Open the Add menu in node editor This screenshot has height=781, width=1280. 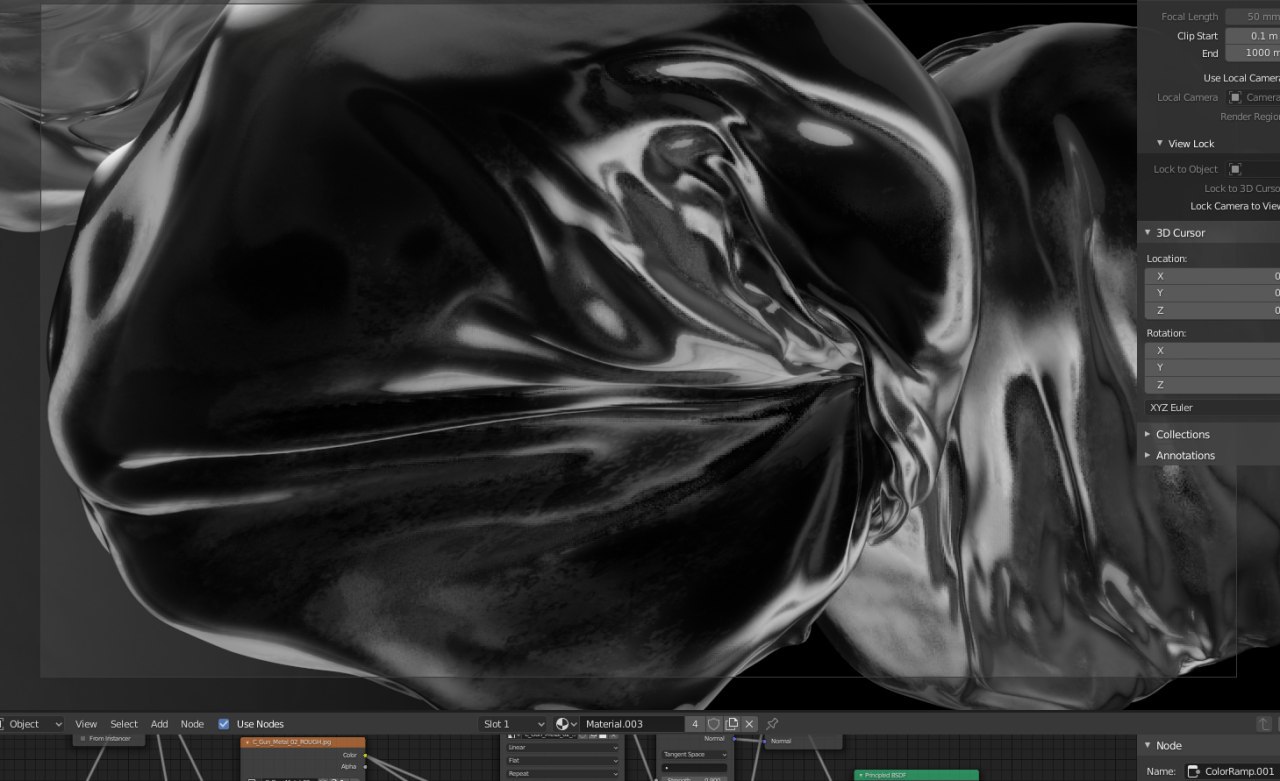159,724
